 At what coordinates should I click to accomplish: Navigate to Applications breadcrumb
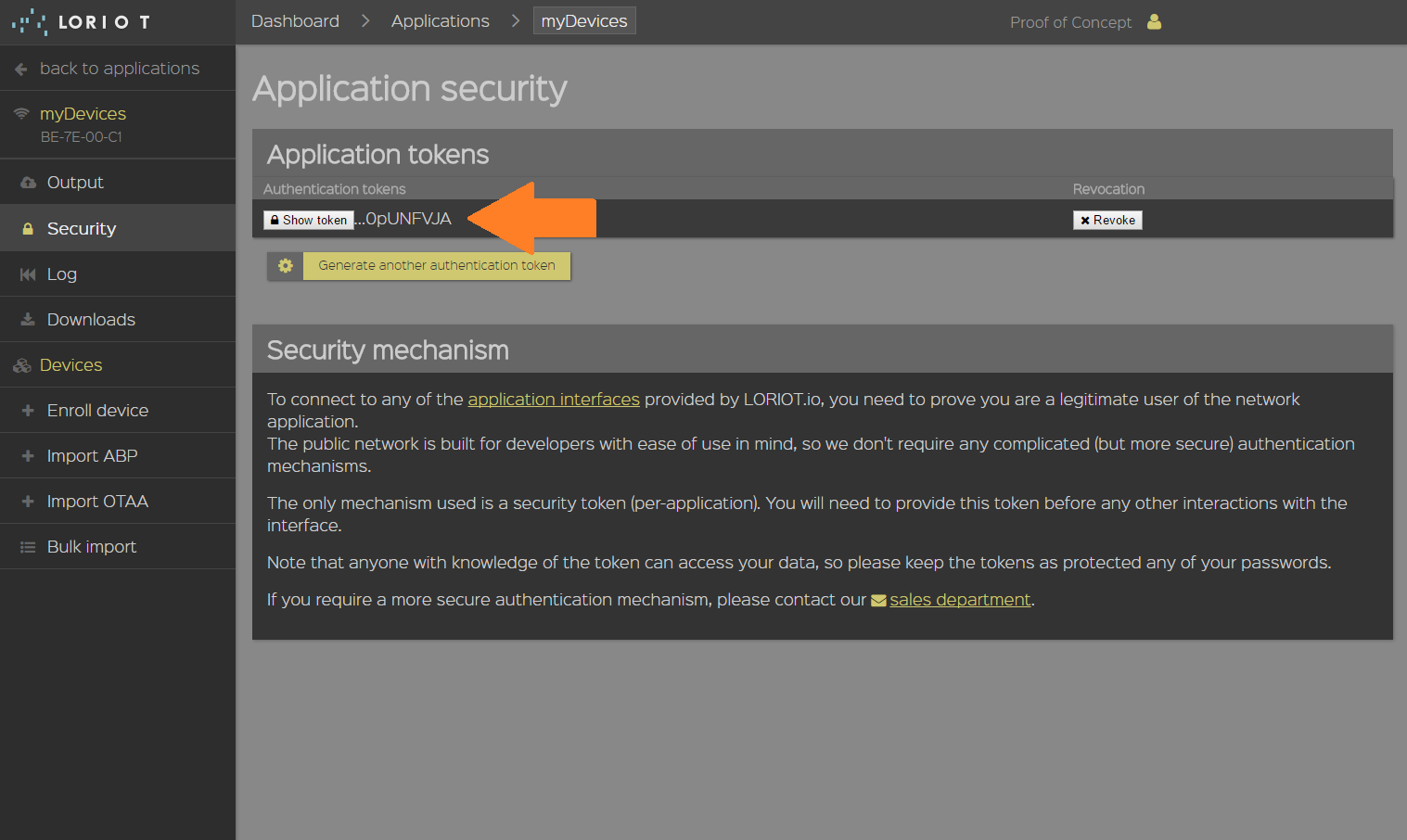click(440, 20)
